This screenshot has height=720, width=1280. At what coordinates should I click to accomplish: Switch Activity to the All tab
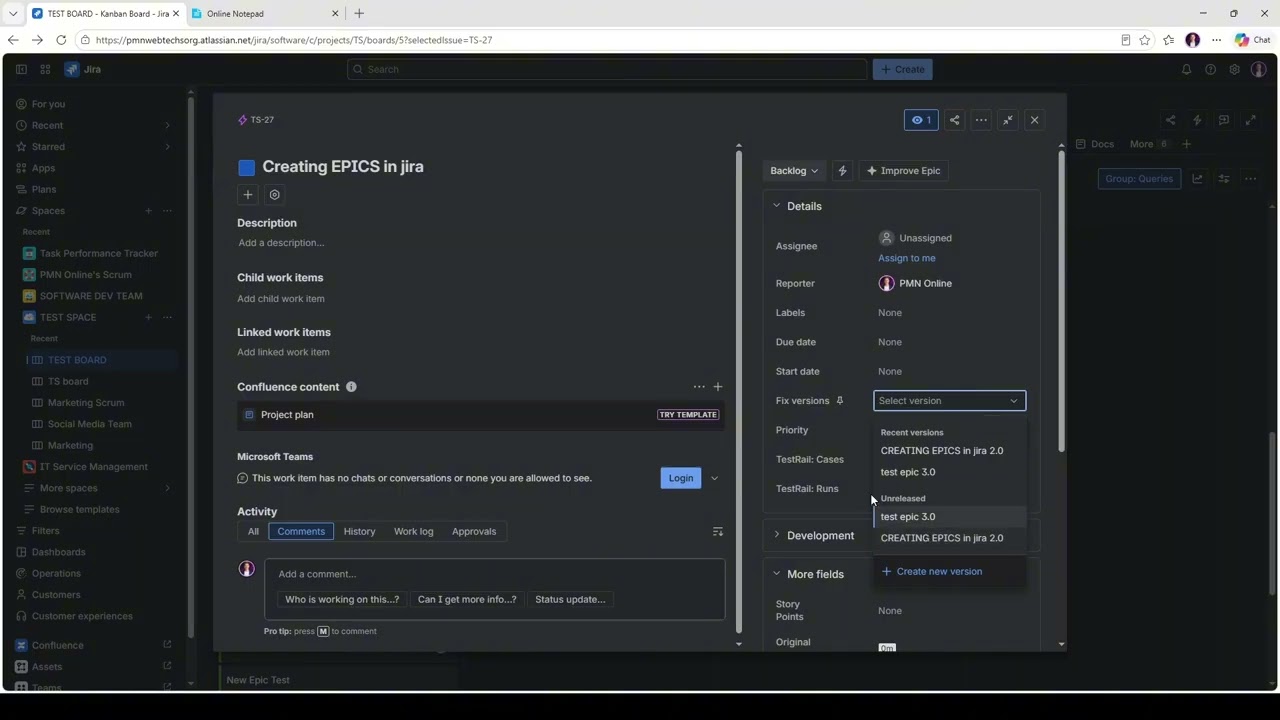click(253, 532)
